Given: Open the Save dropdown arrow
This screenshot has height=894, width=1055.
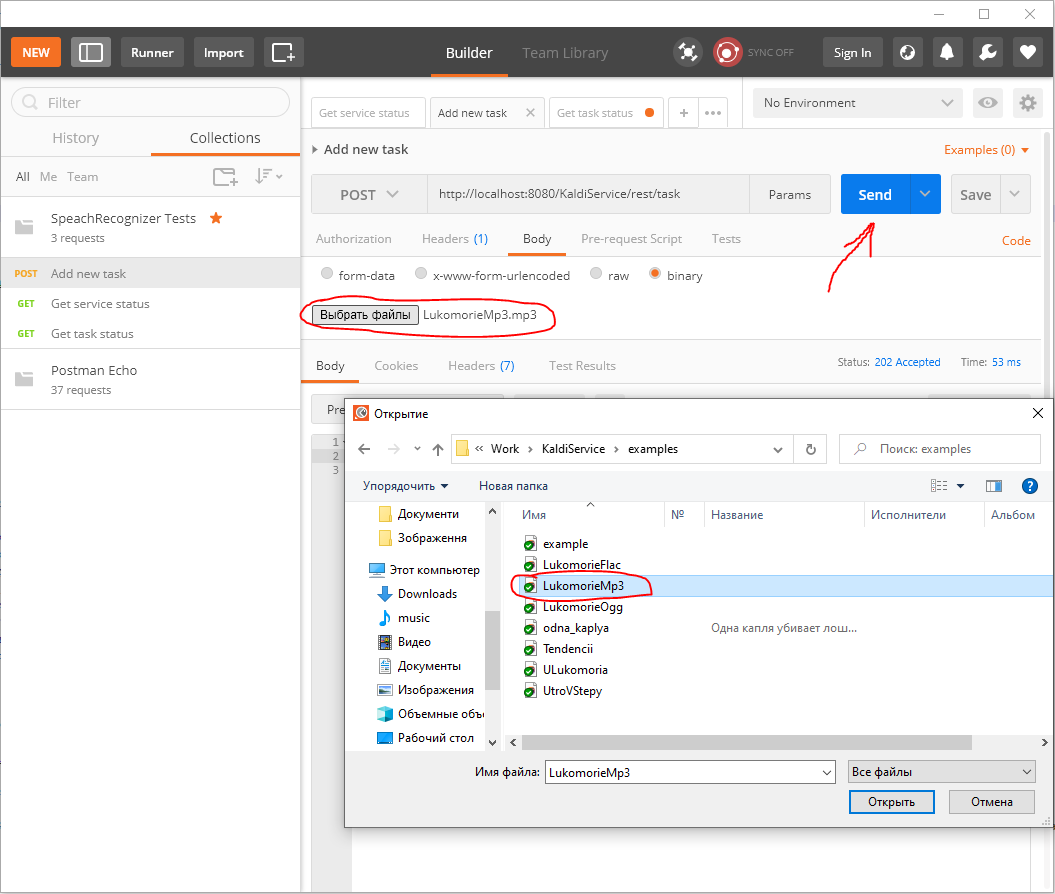Looking at the screenshot, I should pyautogui.click(x=1015, y=194).
